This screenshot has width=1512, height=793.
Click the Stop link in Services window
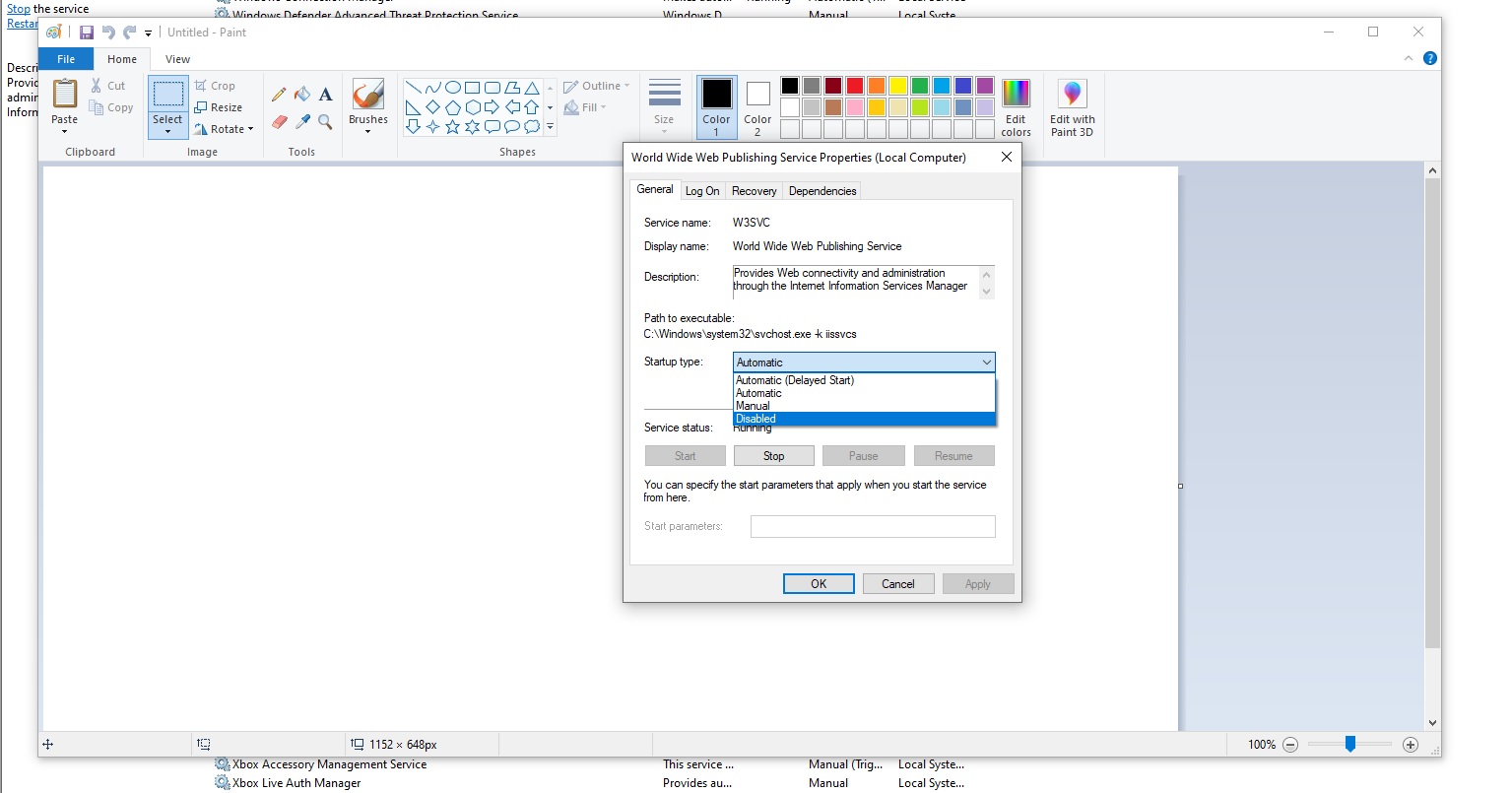[19, 9]
